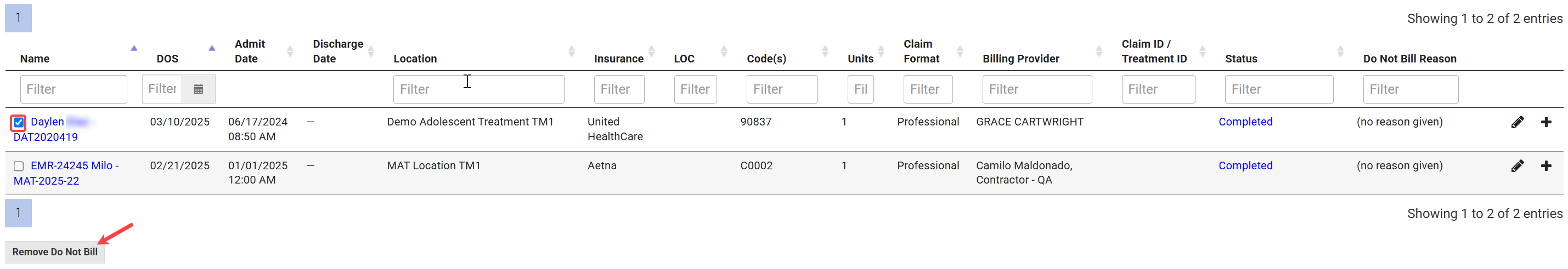Sort by Billing Provider column arrows
Image resolution: width=1568 pixels, height=269 pixels.
(1099, 51)
